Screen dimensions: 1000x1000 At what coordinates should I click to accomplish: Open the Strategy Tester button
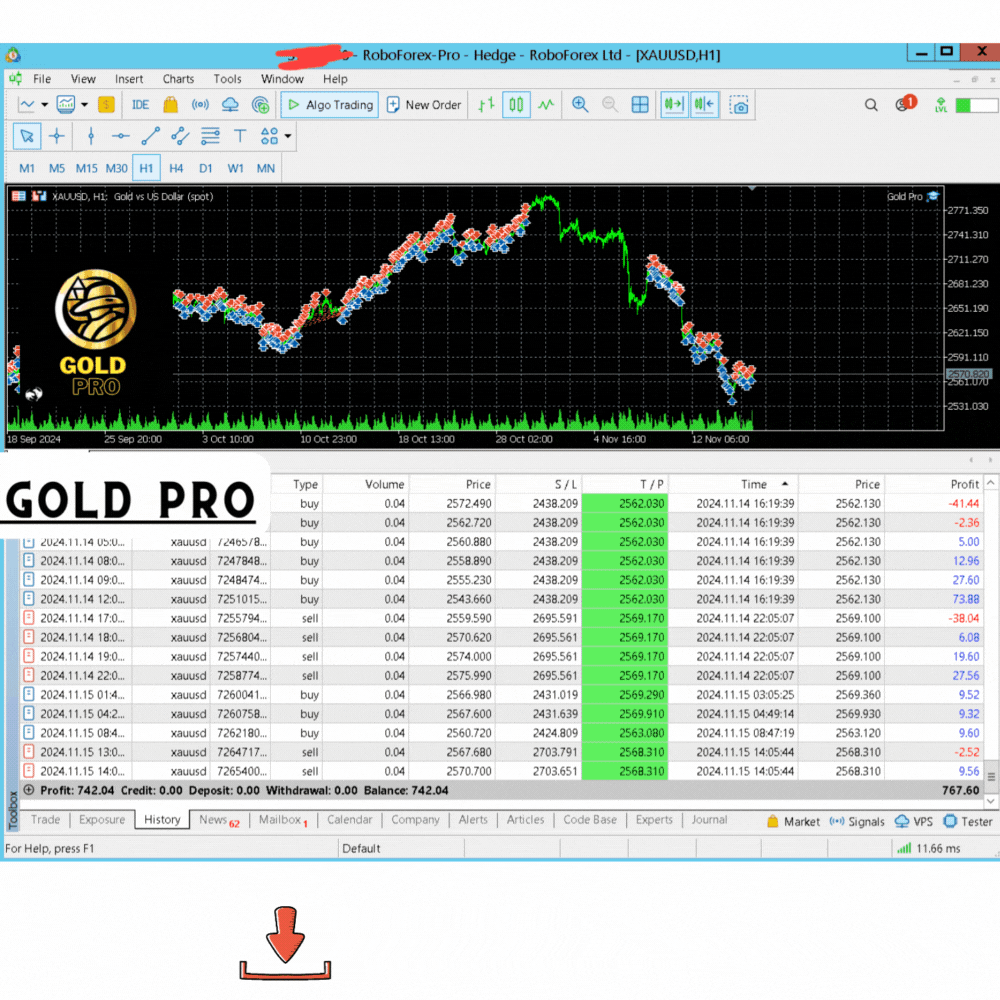pos(968,821)
